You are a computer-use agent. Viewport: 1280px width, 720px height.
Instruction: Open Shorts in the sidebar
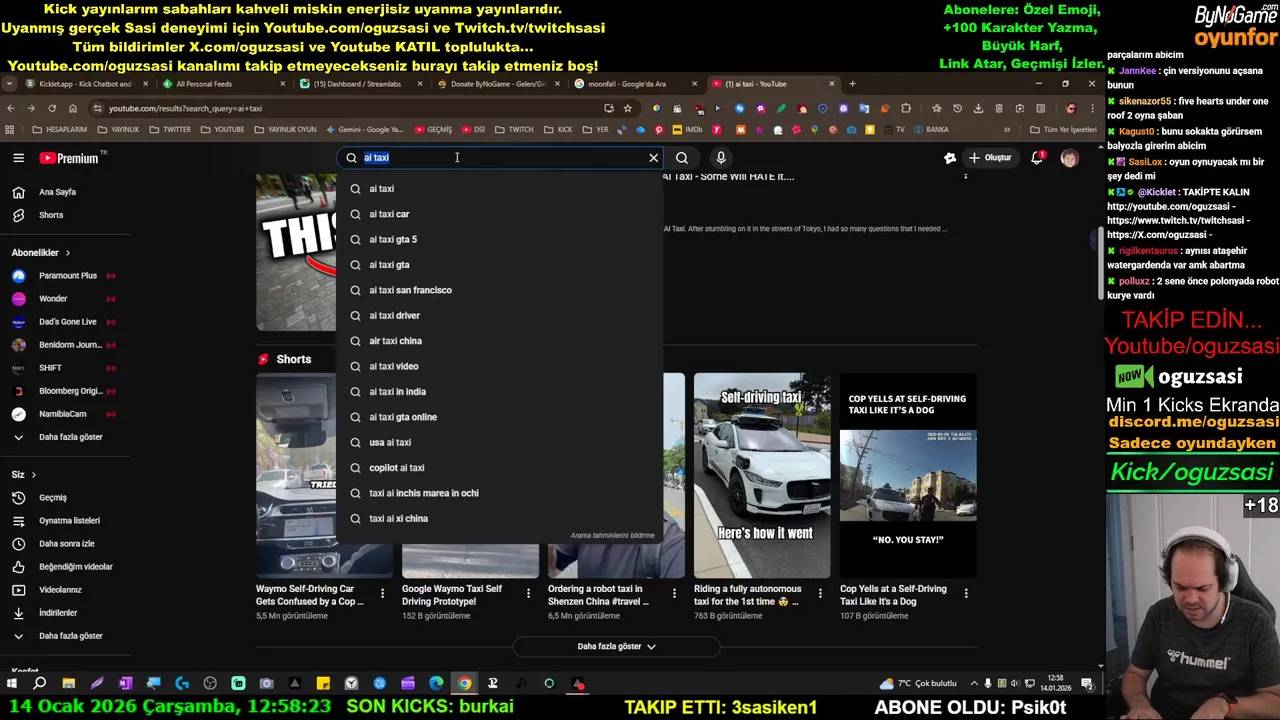pos(50,215)
